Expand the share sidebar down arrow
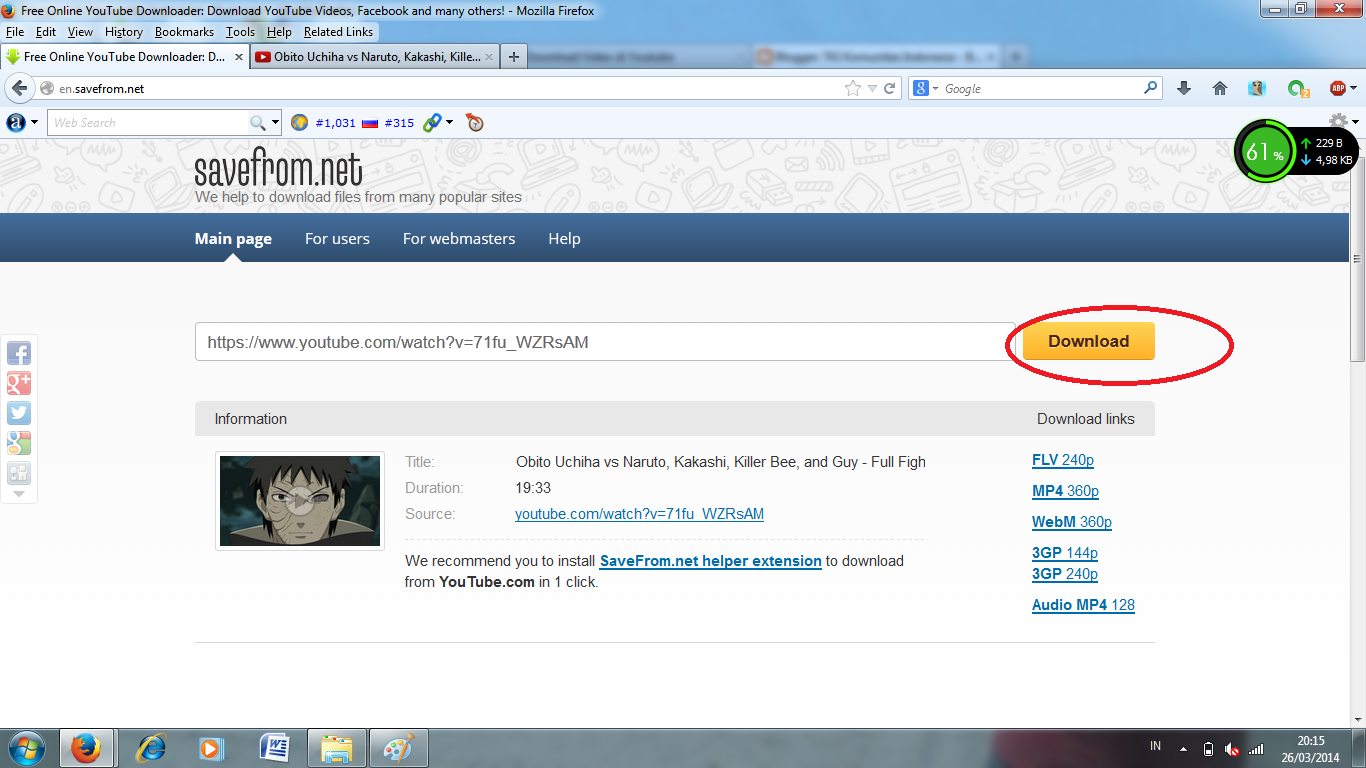The height and width of the screenshot is (768, 1366). 19,494
